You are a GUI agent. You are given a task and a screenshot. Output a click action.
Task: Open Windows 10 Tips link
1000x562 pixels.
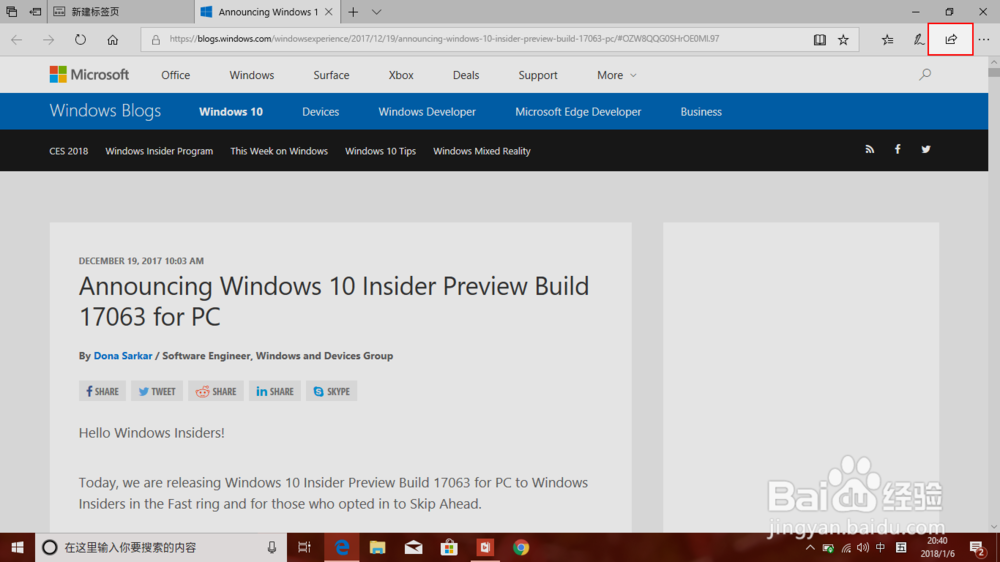(x=380, y=151)
